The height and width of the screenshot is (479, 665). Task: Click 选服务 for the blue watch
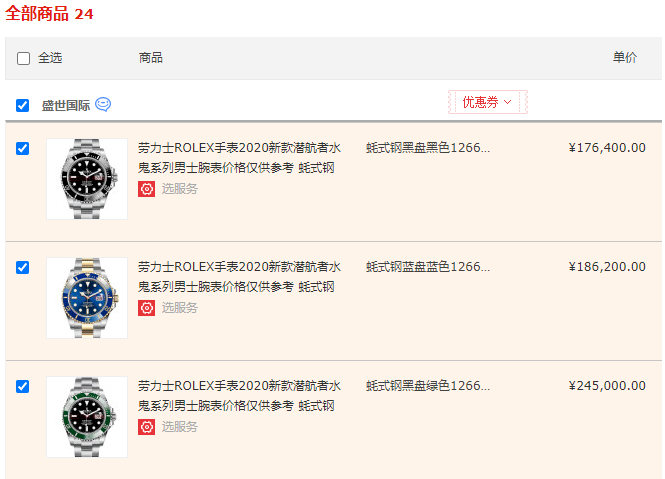pos(180,308)
